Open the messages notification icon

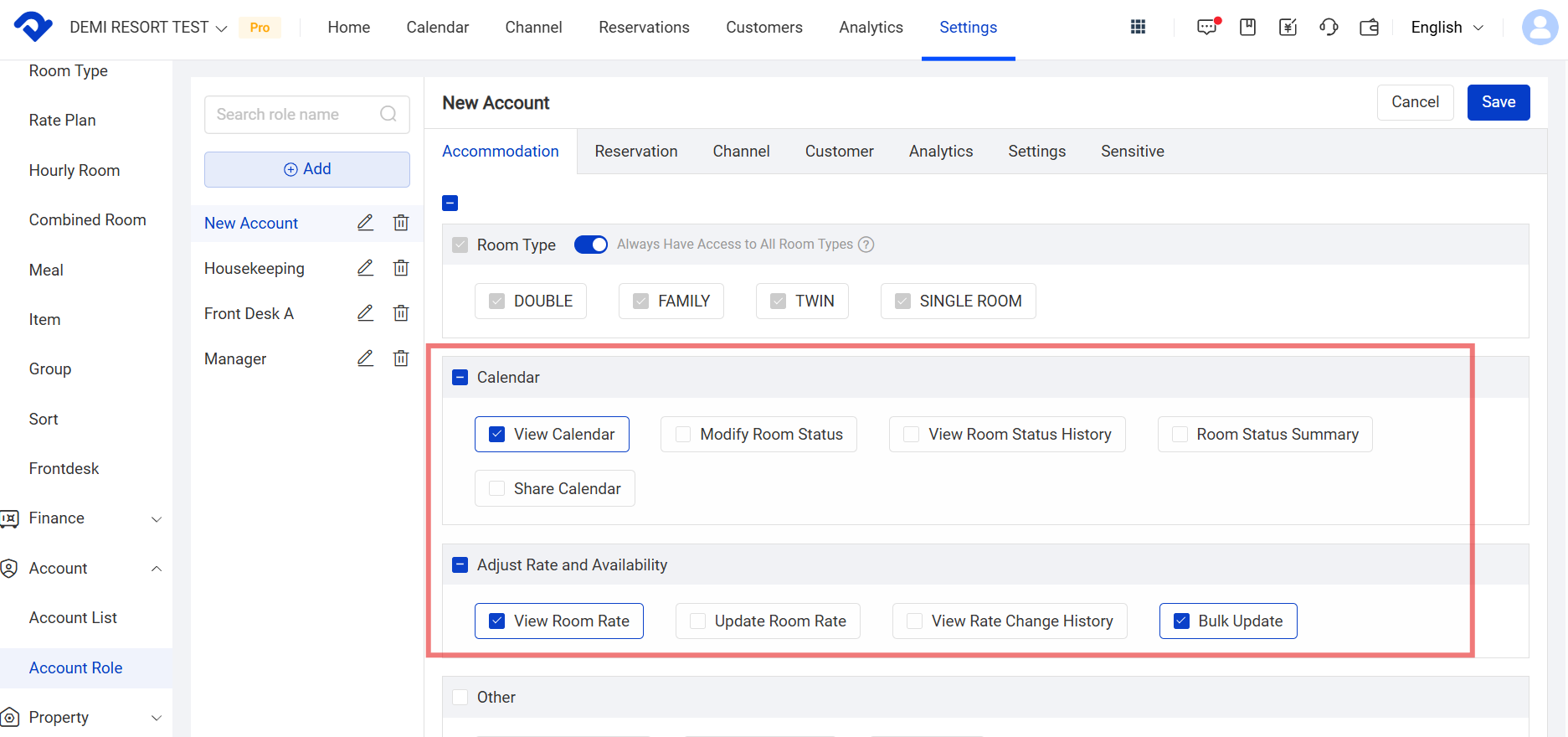coord(1206,27)
